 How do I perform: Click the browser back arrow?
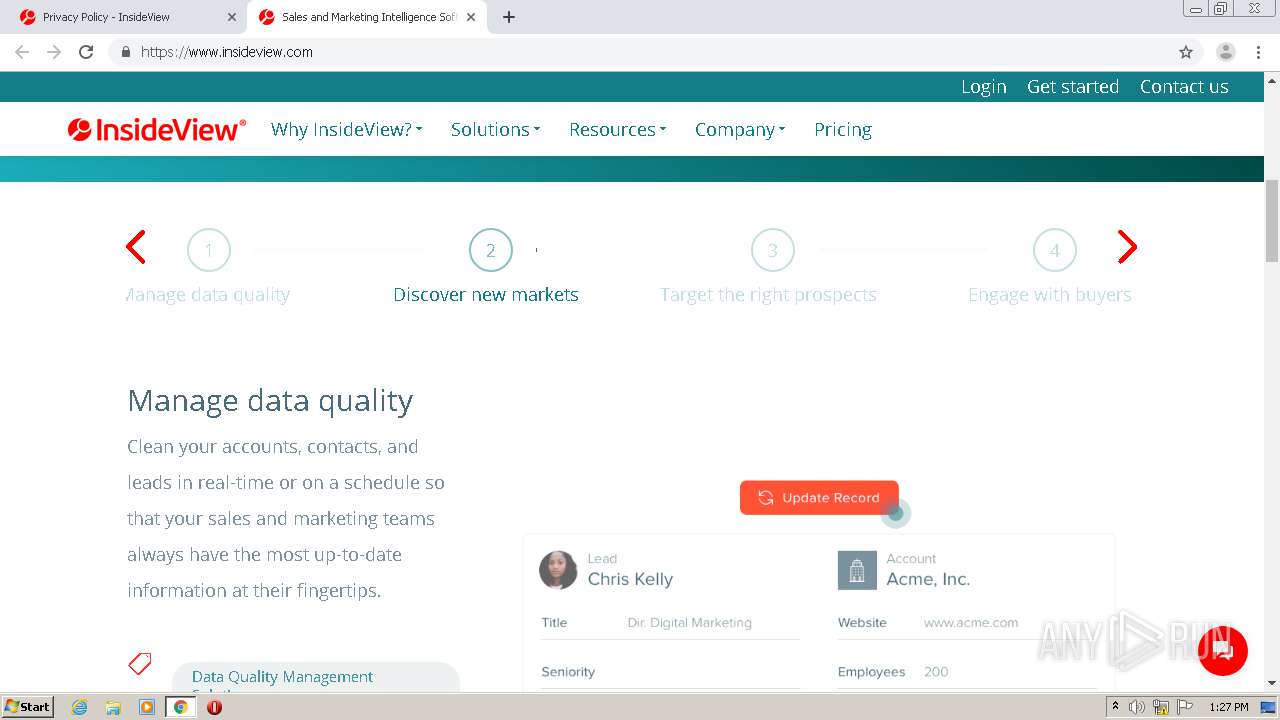[22, 52]
